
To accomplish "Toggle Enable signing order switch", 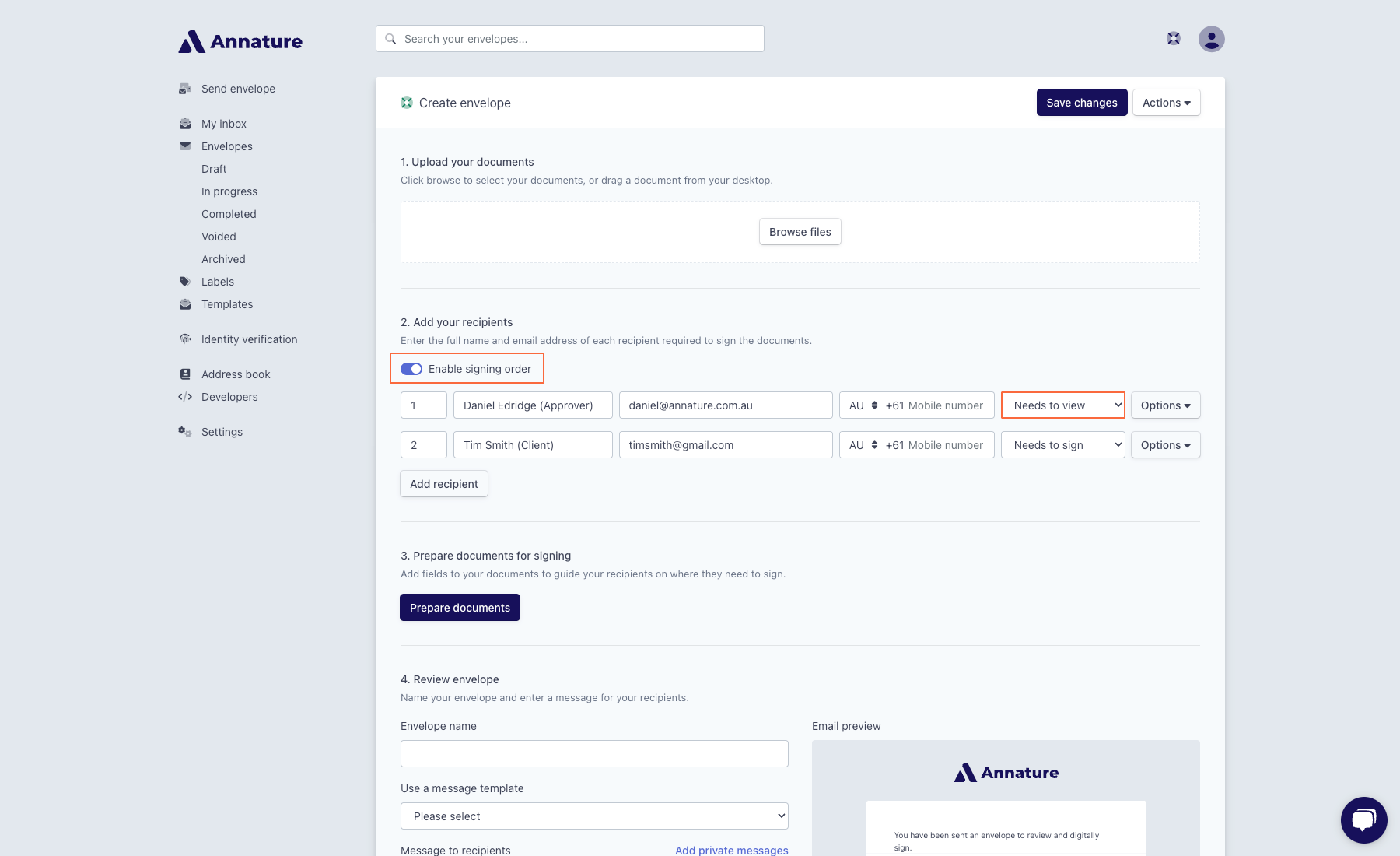I will click(x=411, y=369).
